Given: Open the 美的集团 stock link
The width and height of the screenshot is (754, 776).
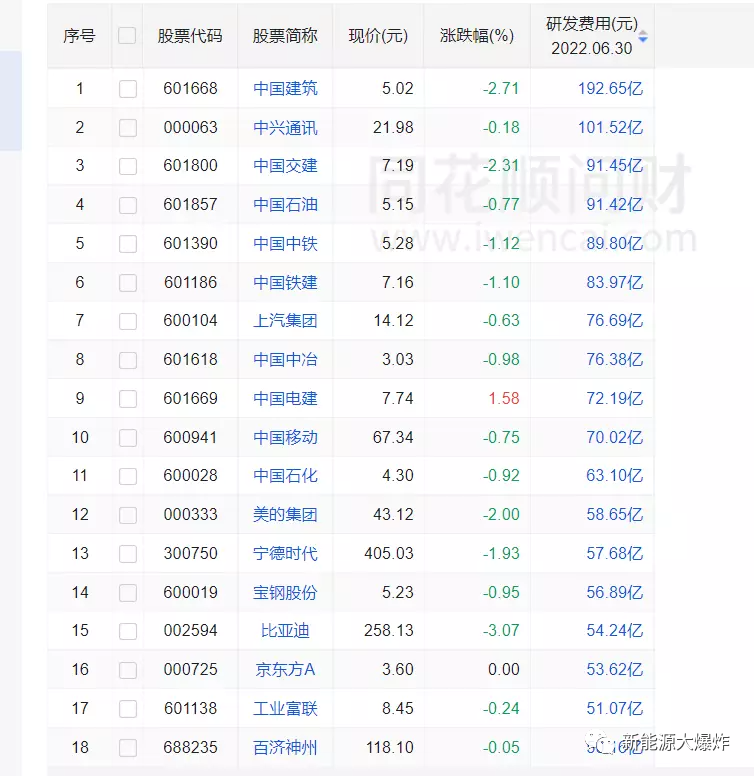Looking at the screenshot, I should click(285, 515).
